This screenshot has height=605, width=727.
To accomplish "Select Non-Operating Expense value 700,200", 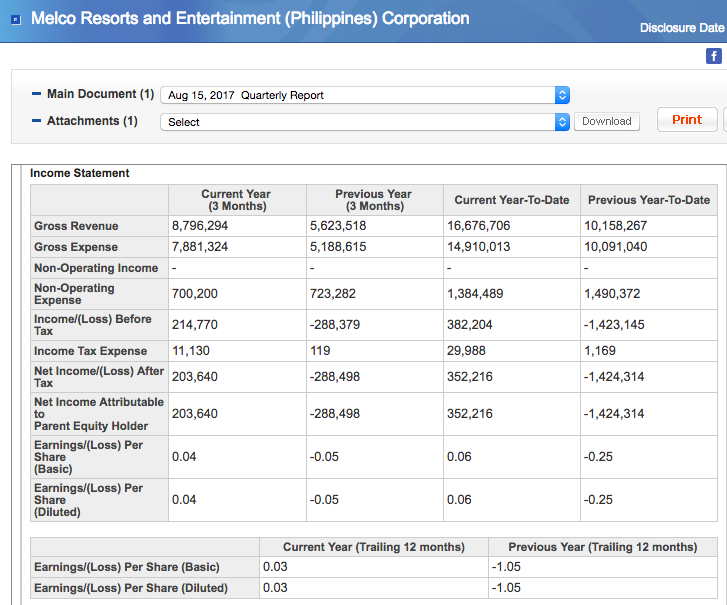I will [x=195, y=293].
